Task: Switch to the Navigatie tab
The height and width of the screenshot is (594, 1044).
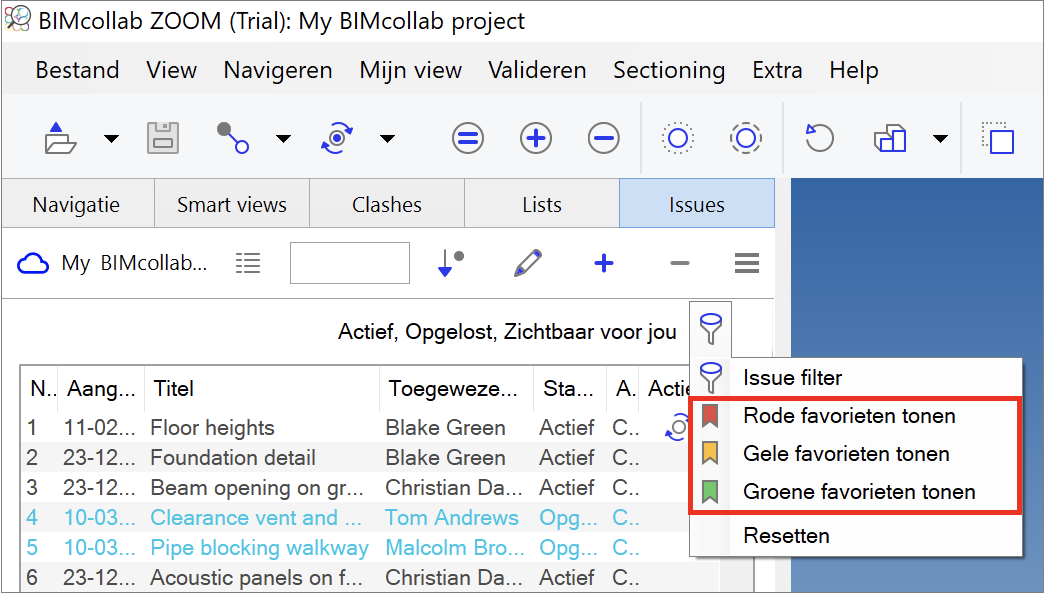Action: click(x=77, y=204)
